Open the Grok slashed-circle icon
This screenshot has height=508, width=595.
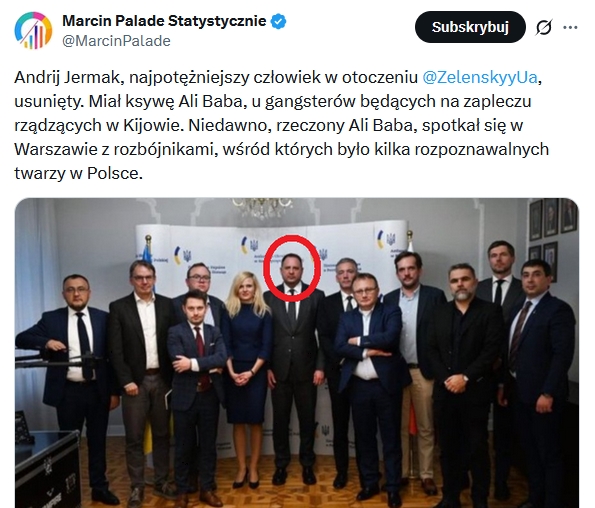click(x=544, y=27)
